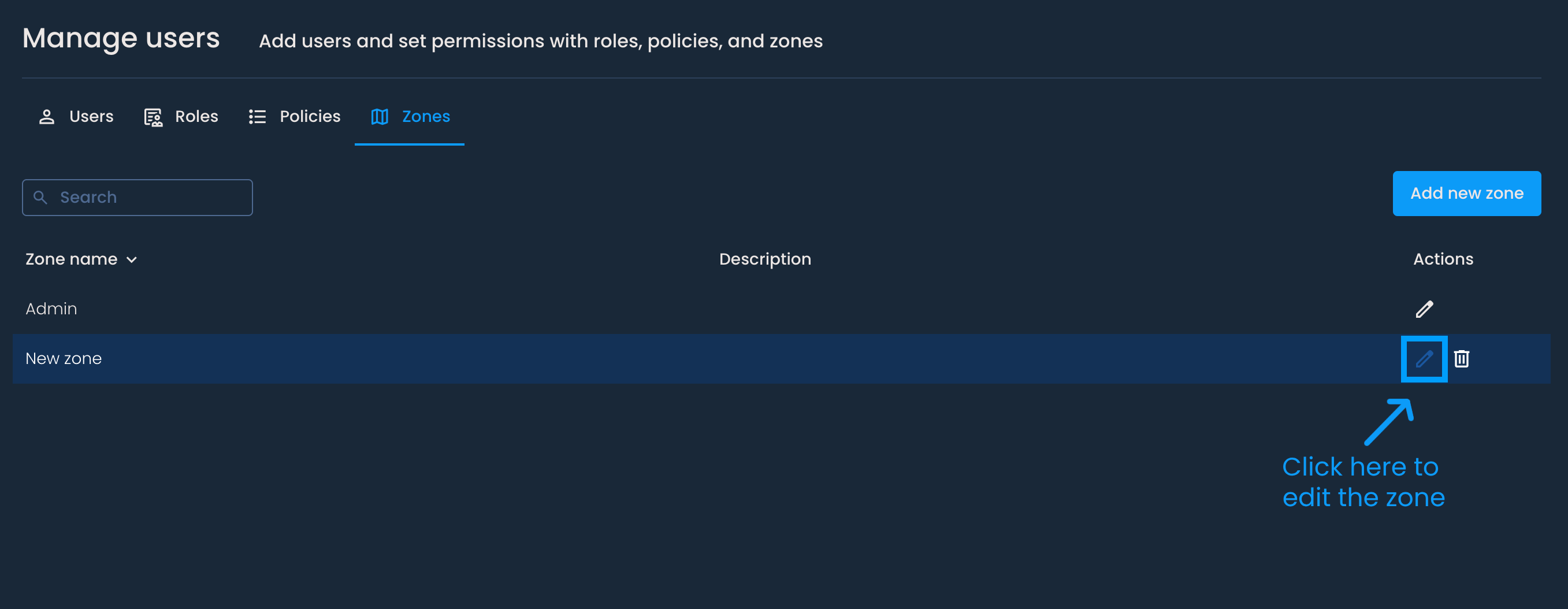Toggle the sort chevron next to Zone name

tap(132, 260)
